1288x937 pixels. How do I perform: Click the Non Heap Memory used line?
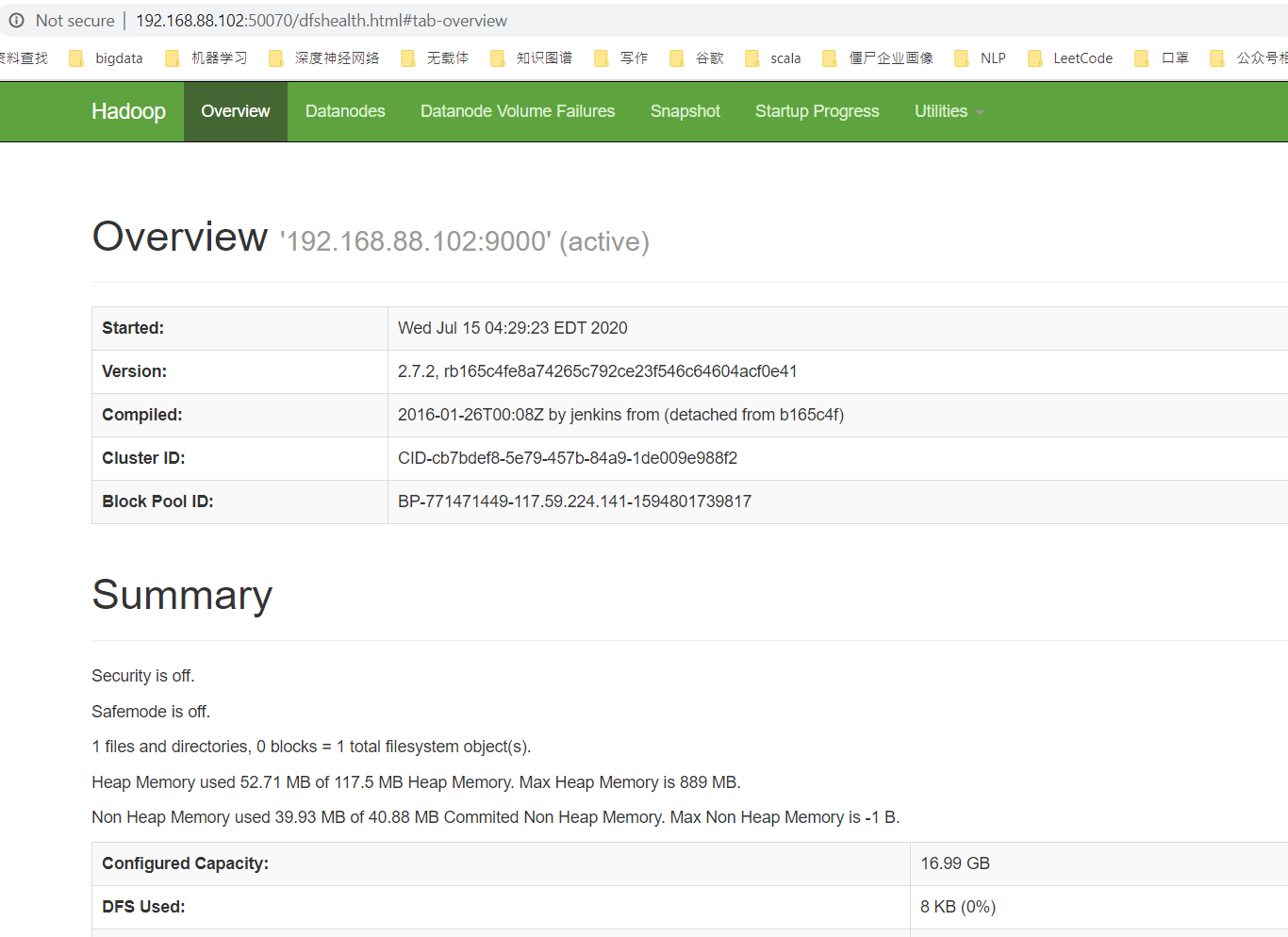496,817
